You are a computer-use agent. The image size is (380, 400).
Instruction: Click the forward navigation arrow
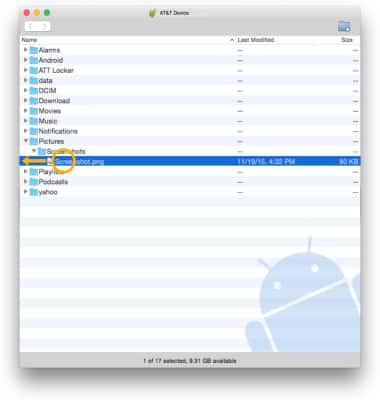tap(44, 26)
